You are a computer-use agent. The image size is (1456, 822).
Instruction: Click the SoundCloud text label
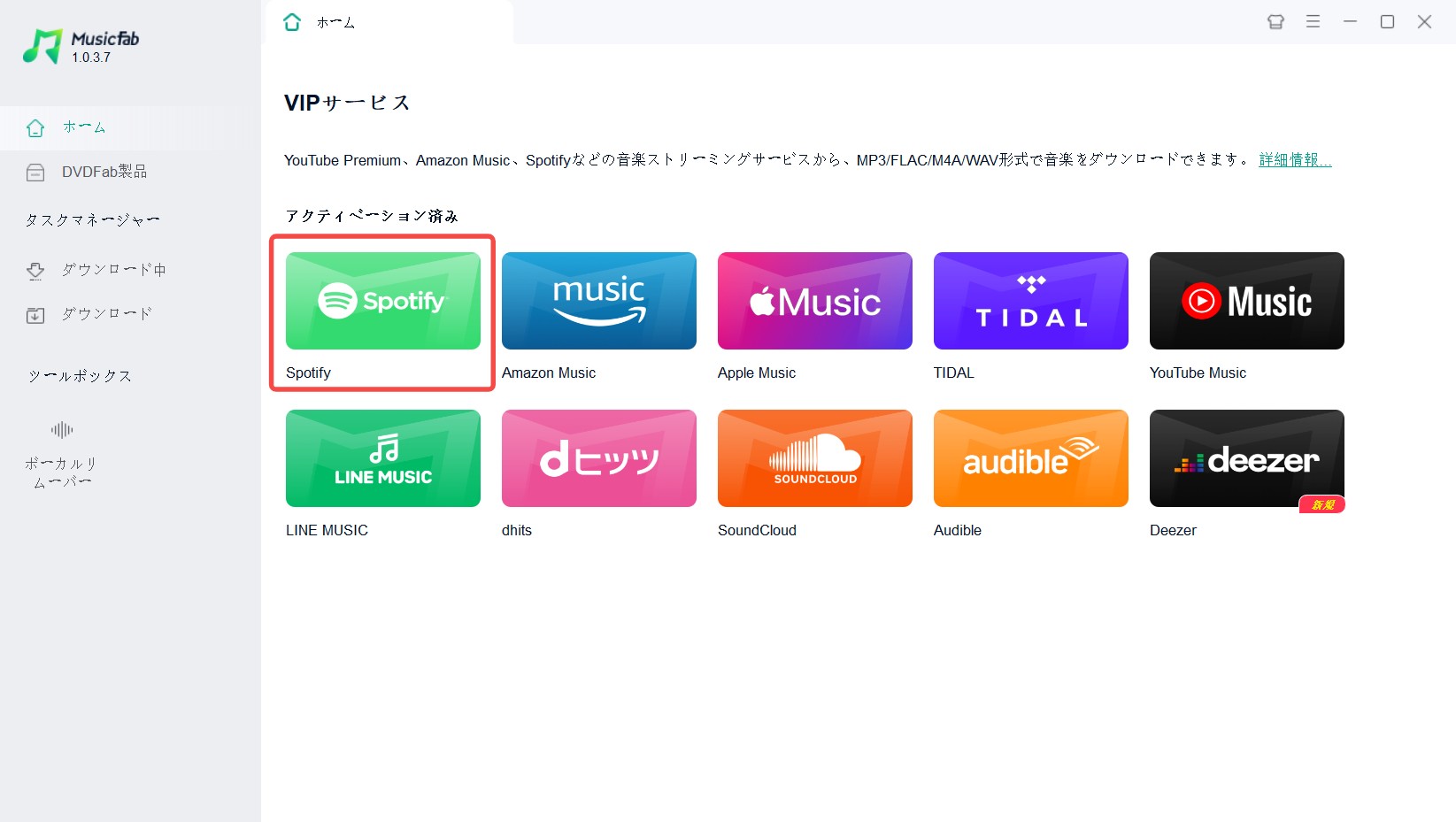tap(757, 530)
